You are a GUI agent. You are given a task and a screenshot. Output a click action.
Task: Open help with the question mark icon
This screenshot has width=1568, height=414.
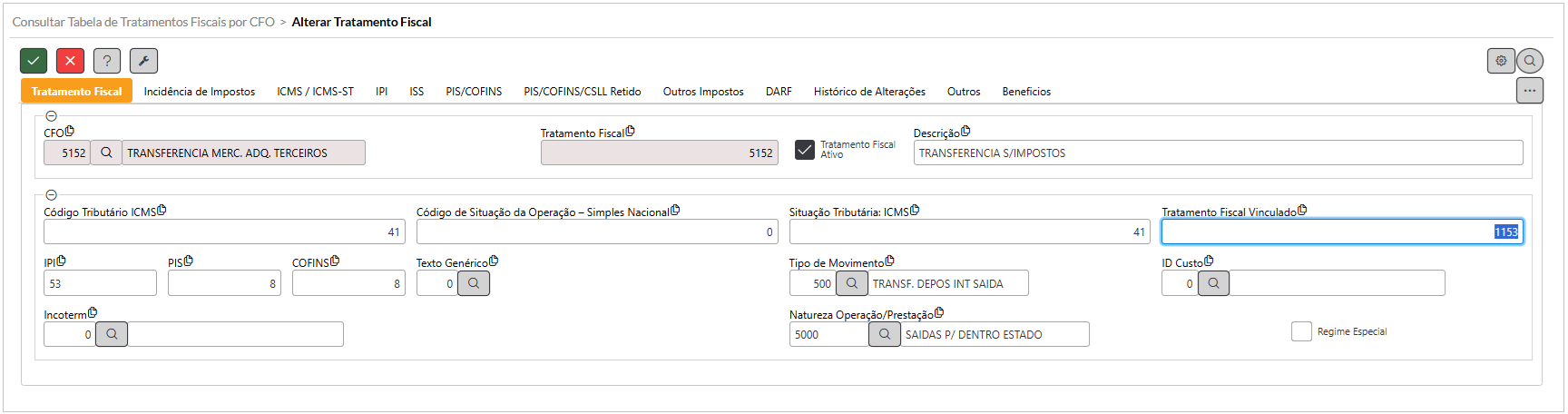pyautogui.click(x=107, y=61)
